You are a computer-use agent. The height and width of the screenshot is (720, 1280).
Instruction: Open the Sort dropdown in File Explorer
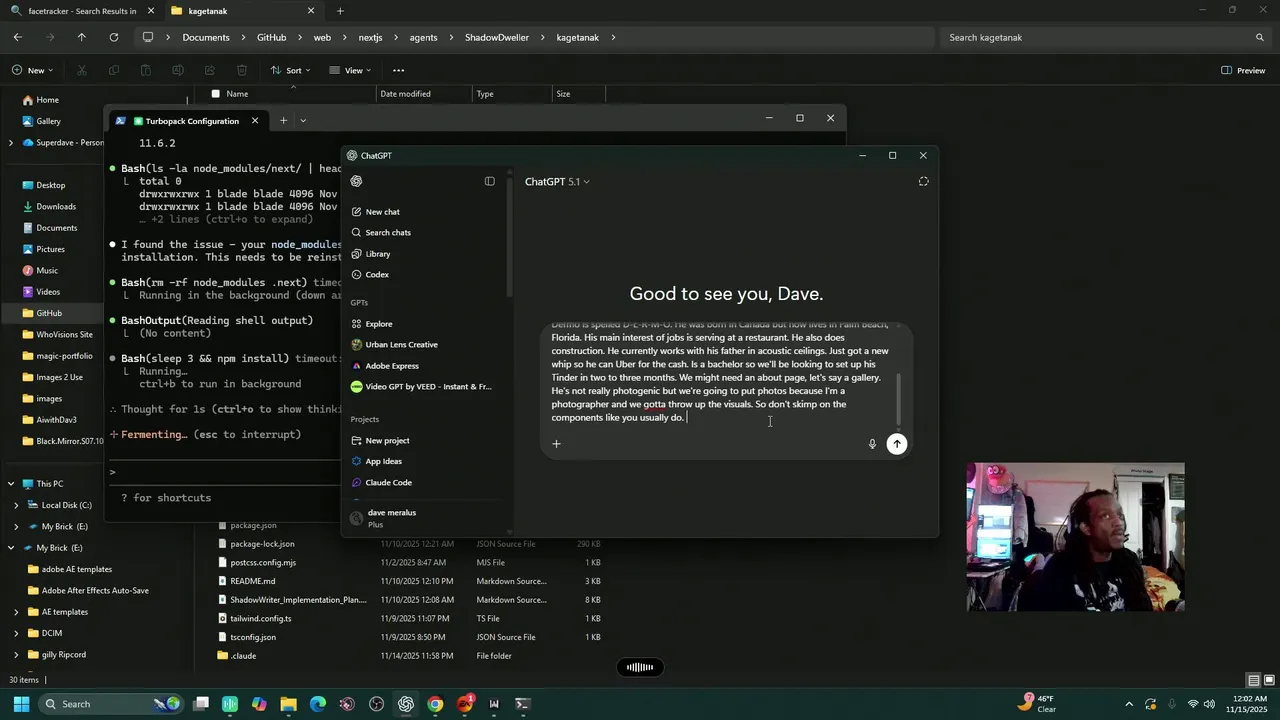pos(290,71)
